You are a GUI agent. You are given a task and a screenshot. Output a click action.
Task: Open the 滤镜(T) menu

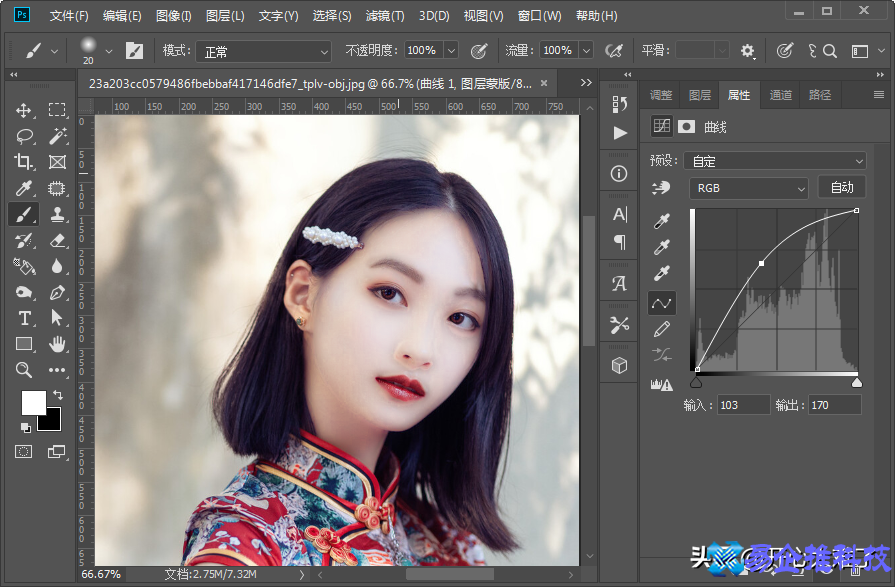(x=384, y=16)
